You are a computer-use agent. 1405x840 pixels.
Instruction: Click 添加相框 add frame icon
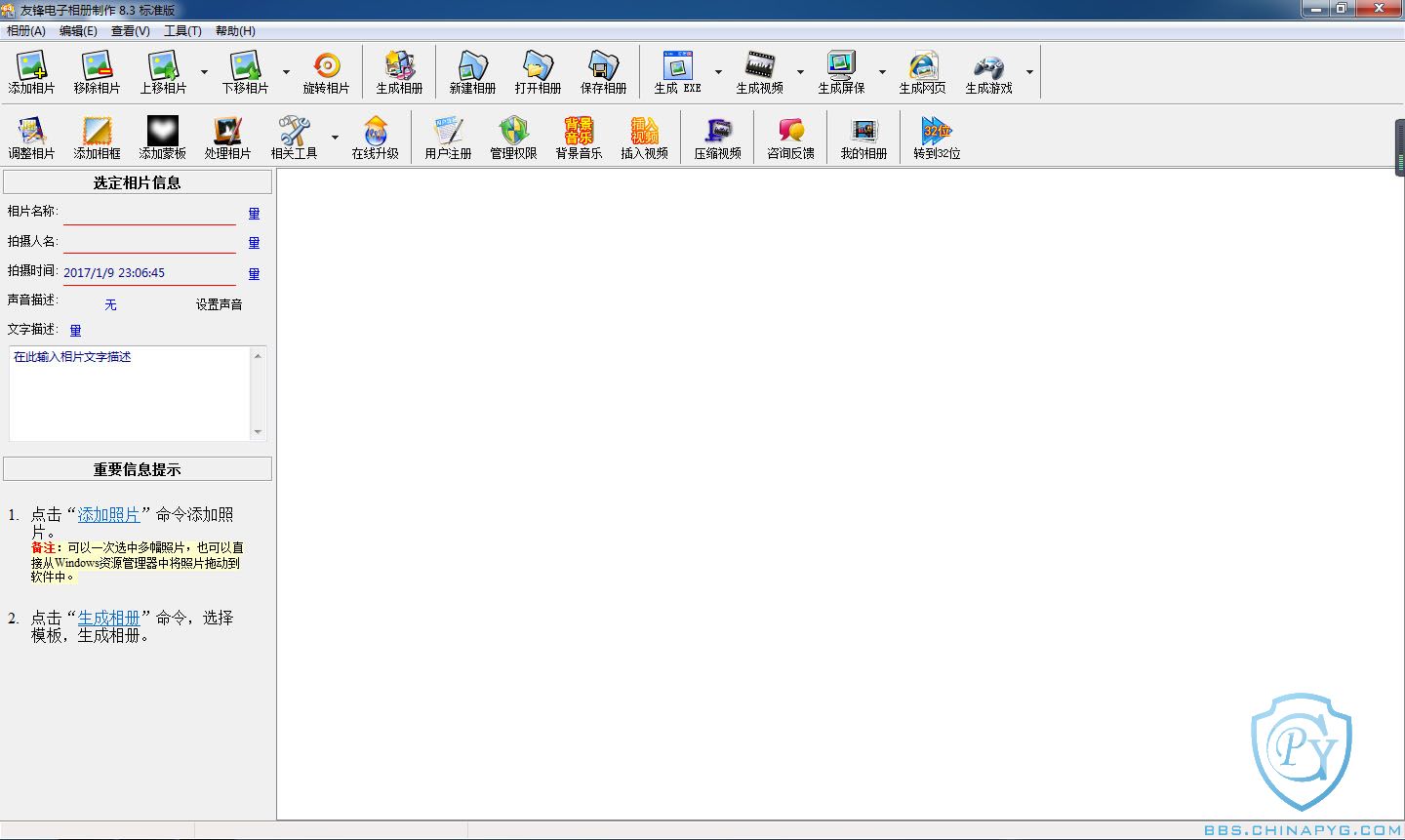click(x=97, y=138)
